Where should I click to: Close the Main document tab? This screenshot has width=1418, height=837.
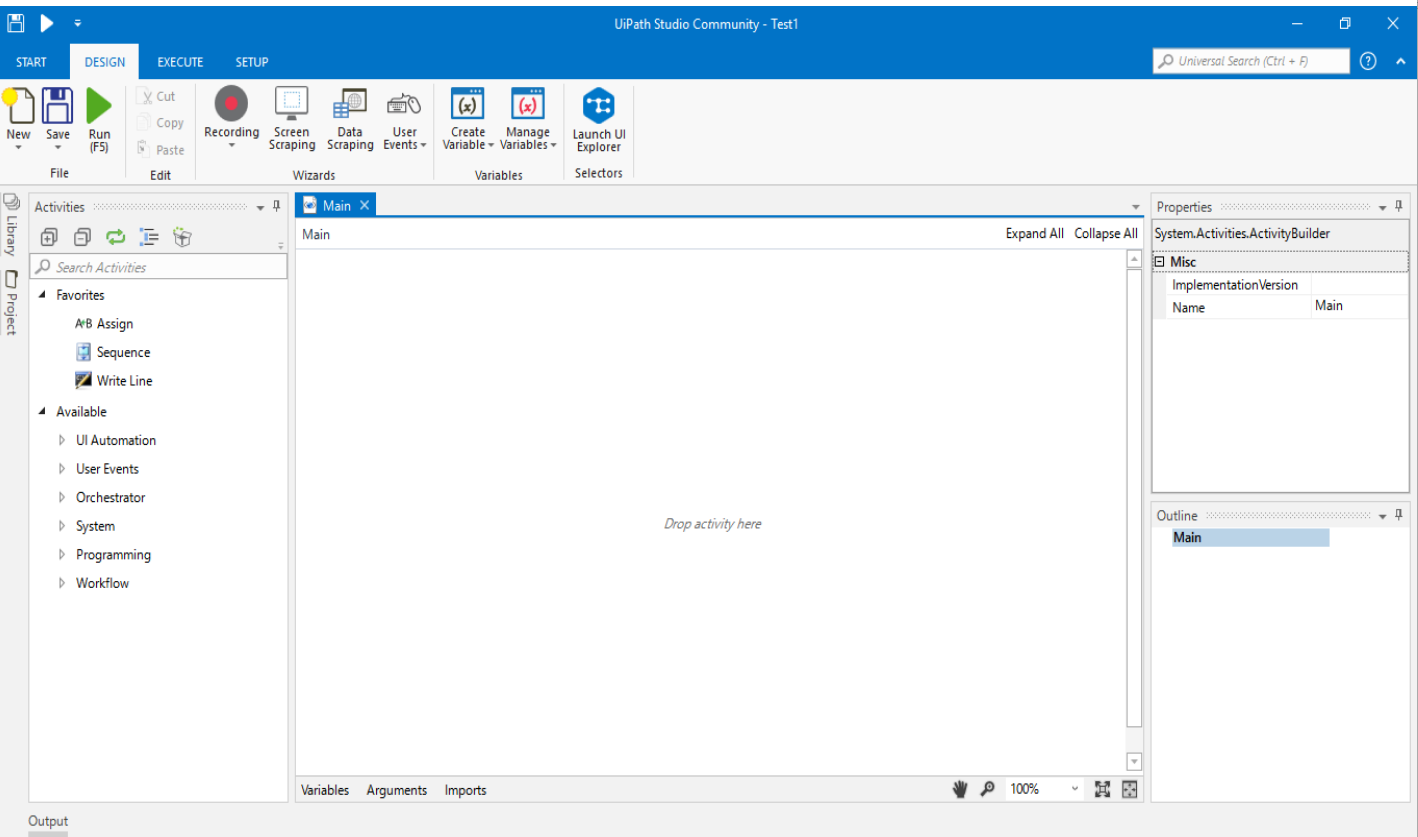tap(365, 205)
